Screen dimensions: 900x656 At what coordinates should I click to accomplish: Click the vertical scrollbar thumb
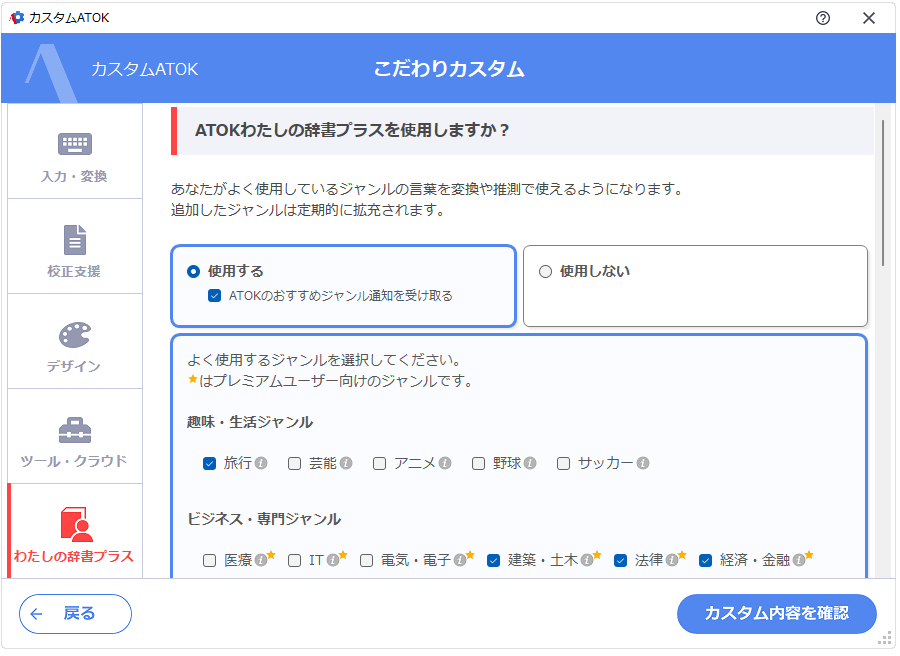883,192
